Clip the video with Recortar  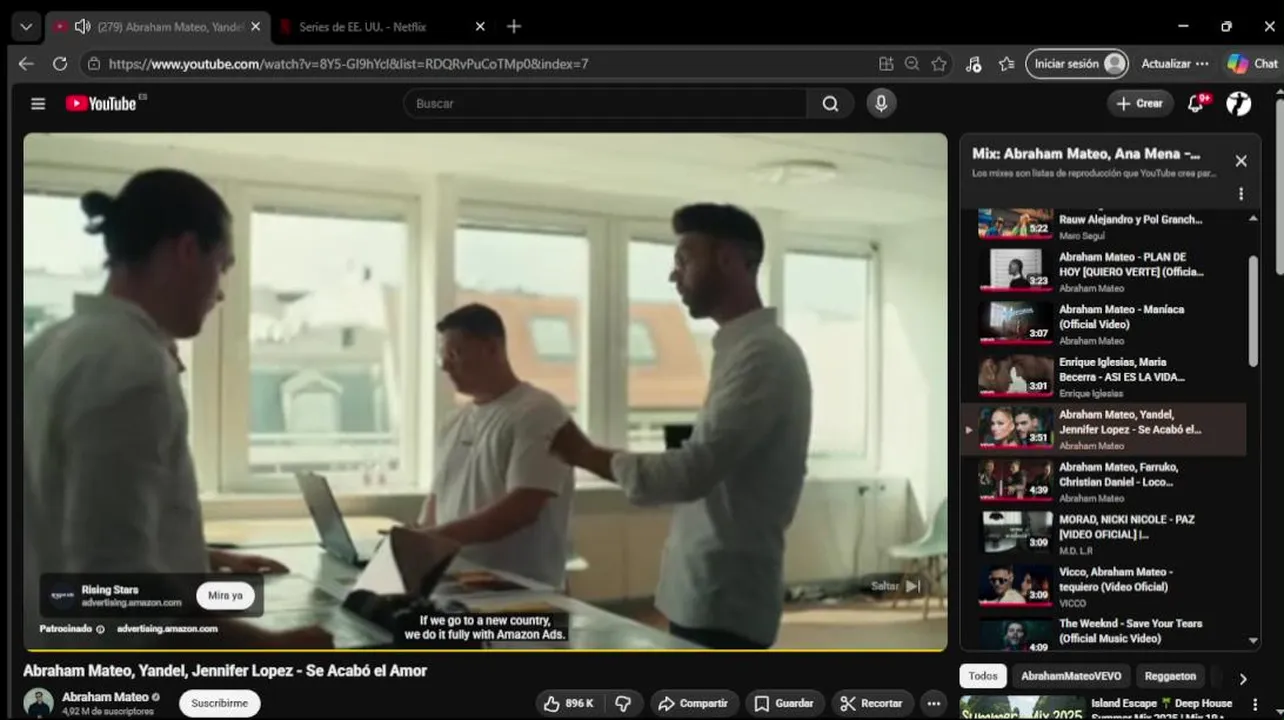point(871,703)
